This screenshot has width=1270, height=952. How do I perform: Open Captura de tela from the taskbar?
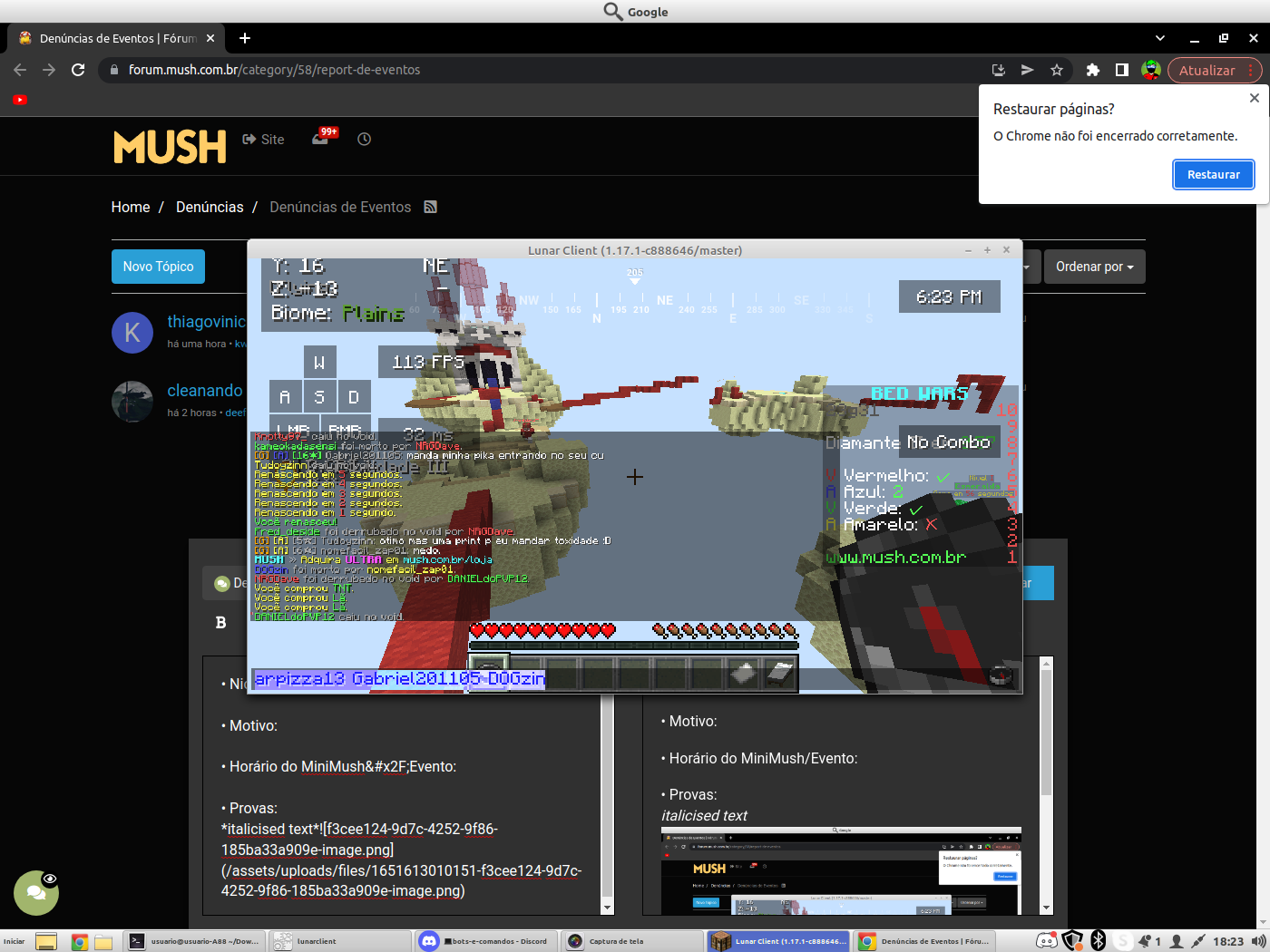click(x=632, y=941)
